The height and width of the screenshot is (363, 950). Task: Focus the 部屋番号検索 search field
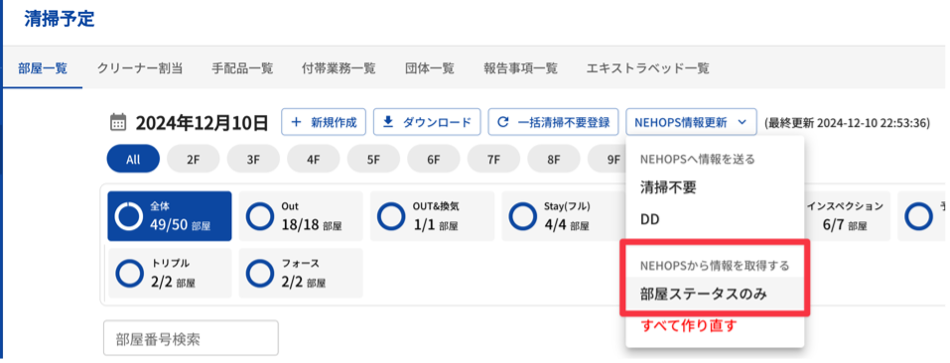[x=191, y=338]
